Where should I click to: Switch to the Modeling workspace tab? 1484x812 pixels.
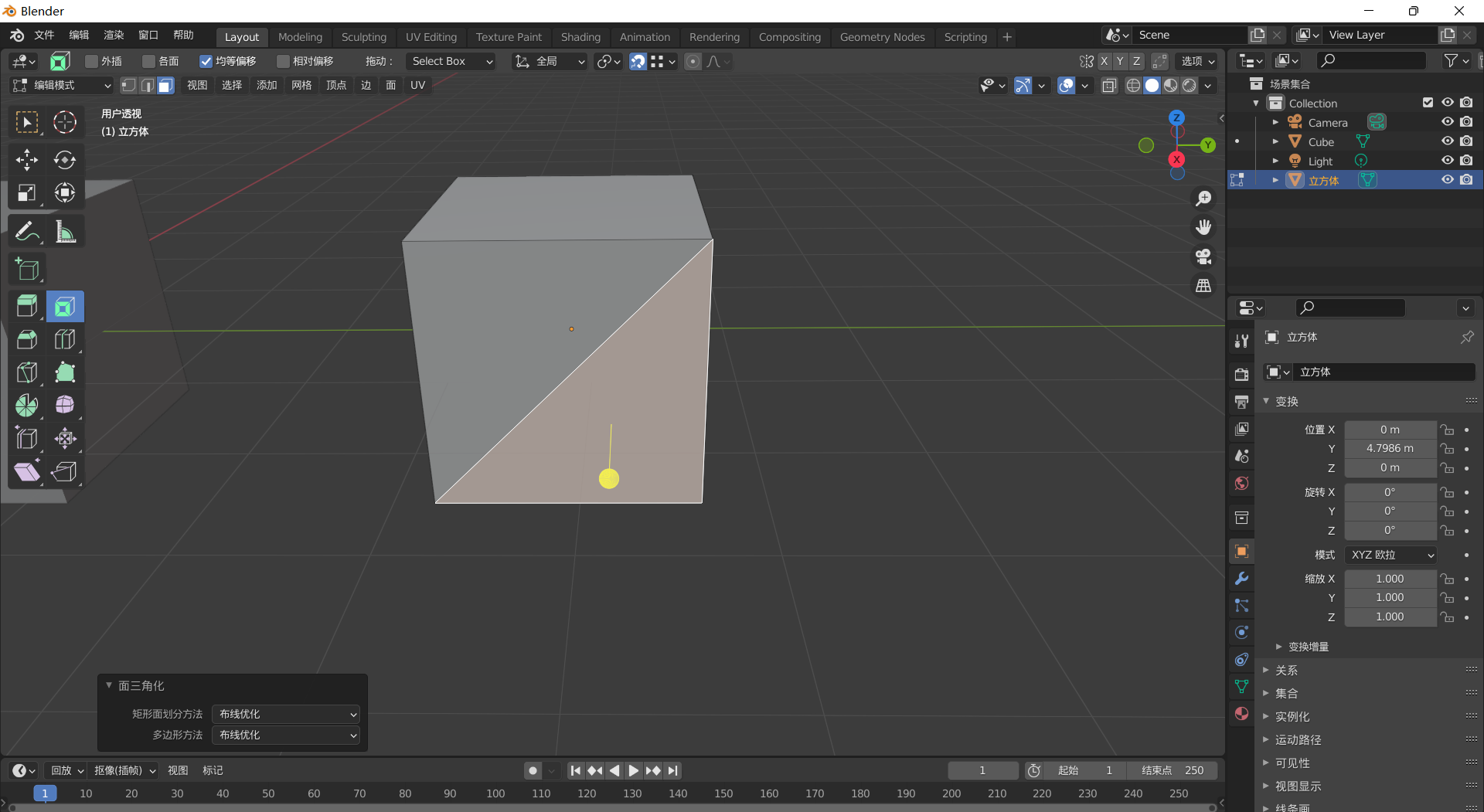300,37
